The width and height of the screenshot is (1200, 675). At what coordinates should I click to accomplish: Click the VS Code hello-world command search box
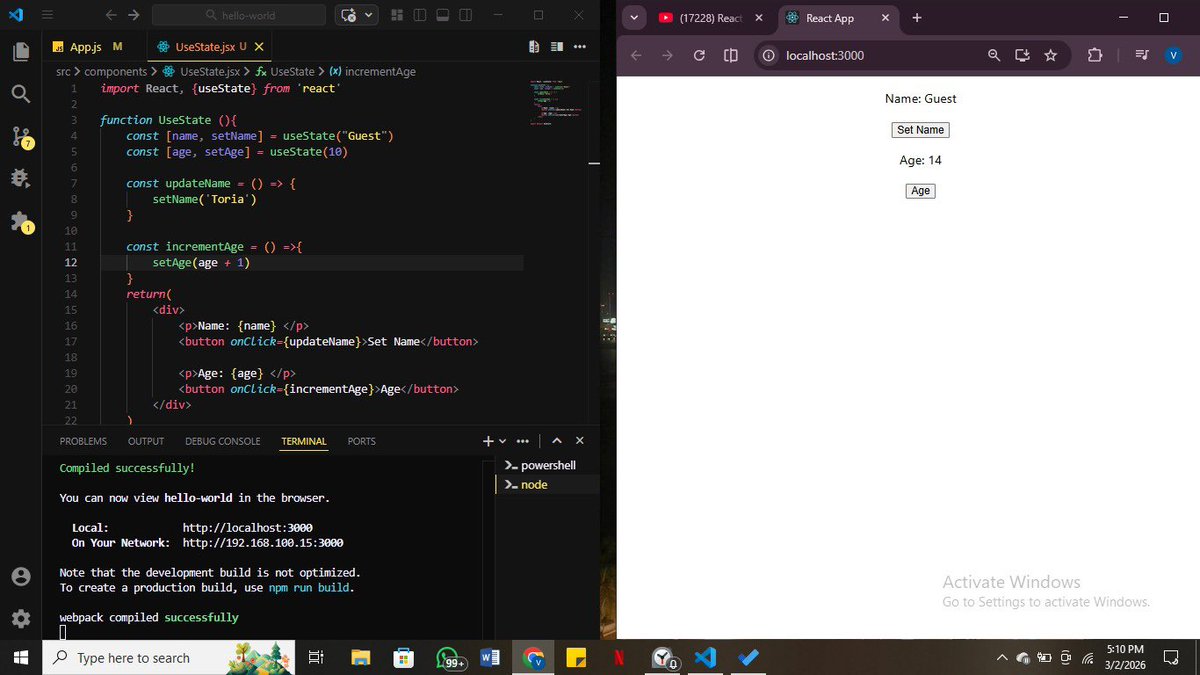[239, 15]
